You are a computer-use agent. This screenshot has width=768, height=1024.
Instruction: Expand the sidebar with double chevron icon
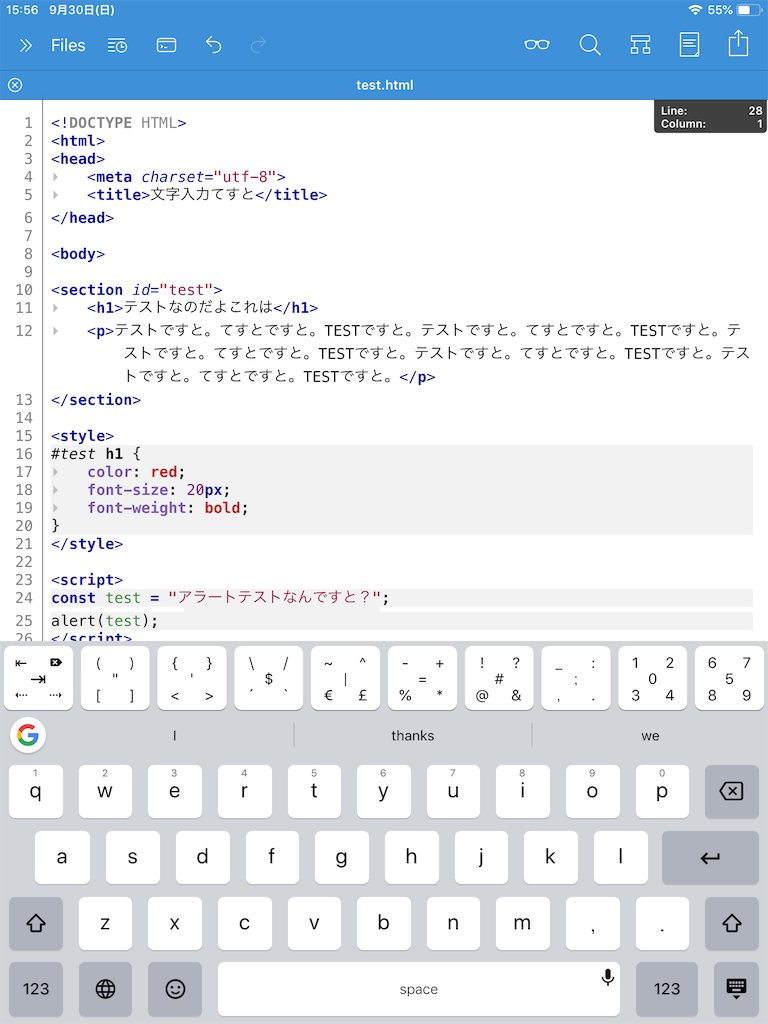coord(25,45)
